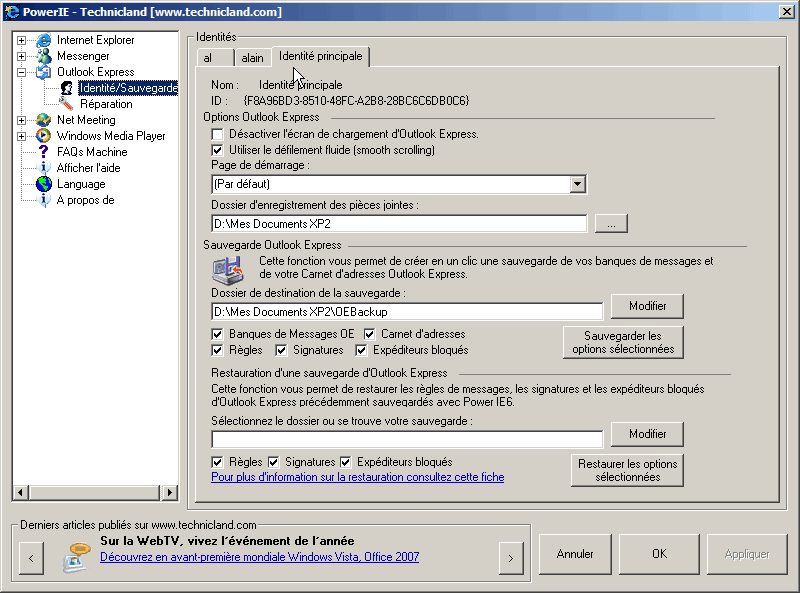Click Sauvegarder les options sélectionnées button

coord(623,343)
